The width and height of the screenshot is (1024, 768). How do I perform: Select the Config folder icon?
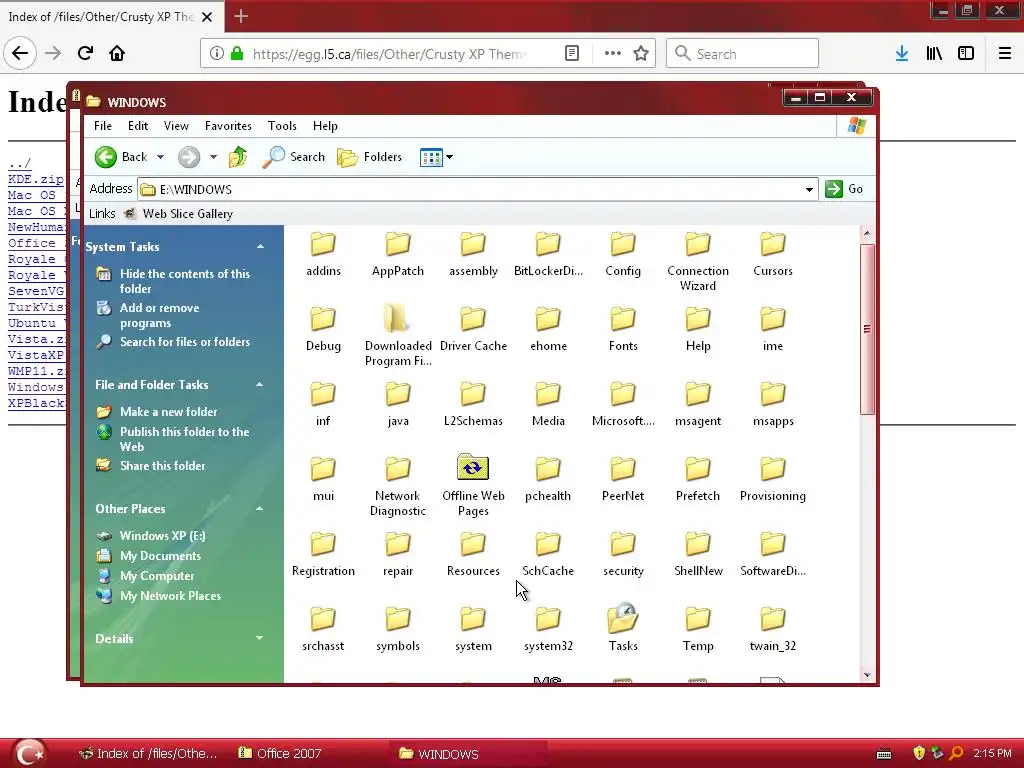click(x=622, y=244)
